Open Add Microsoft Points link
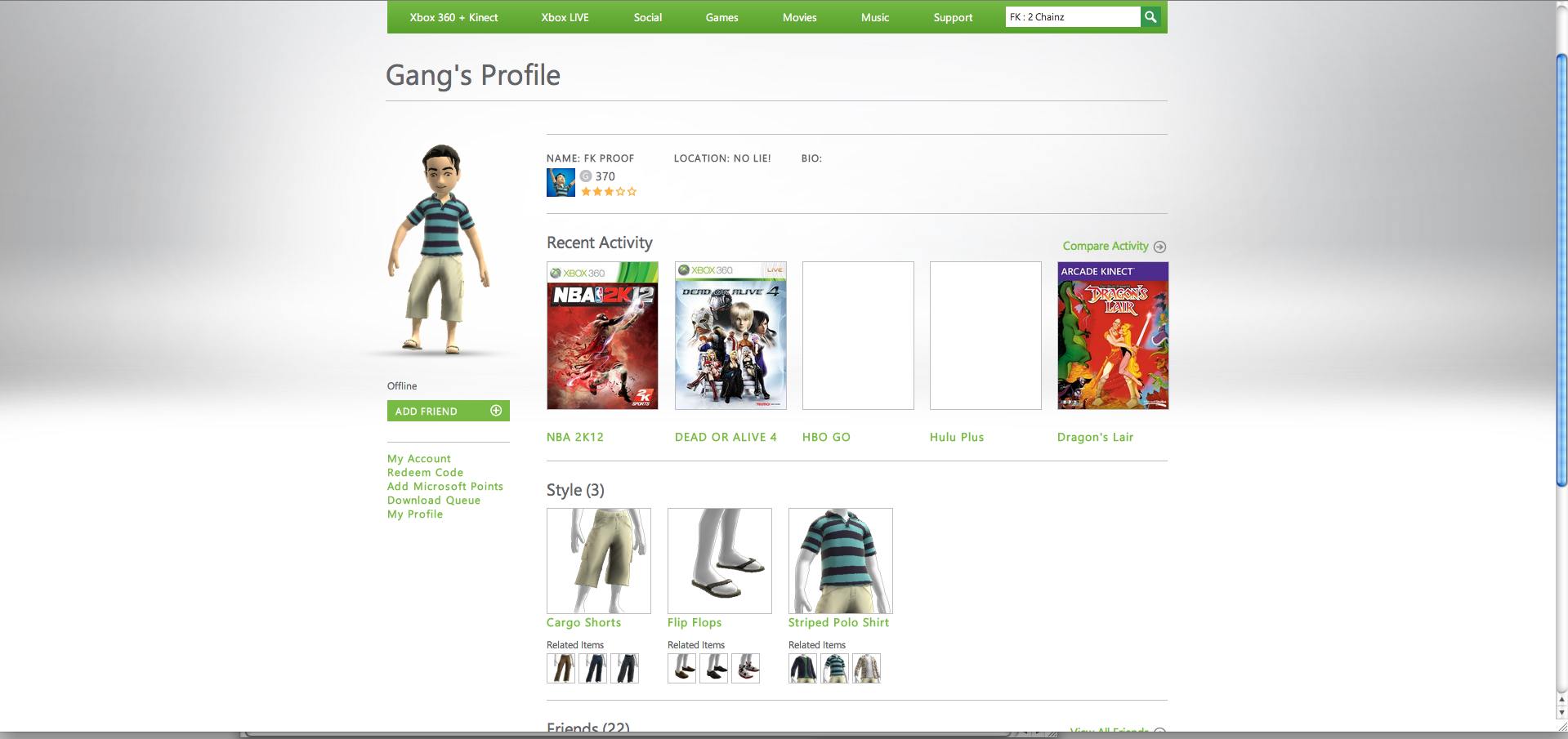This screenshot has width=1568, height=739. click(x=445, y=487)
